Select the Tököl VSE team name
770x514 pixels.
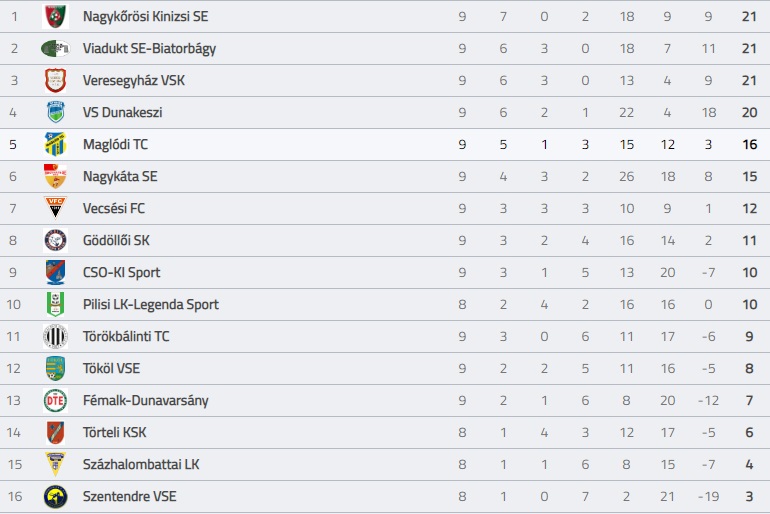click(x=111, y=368)
